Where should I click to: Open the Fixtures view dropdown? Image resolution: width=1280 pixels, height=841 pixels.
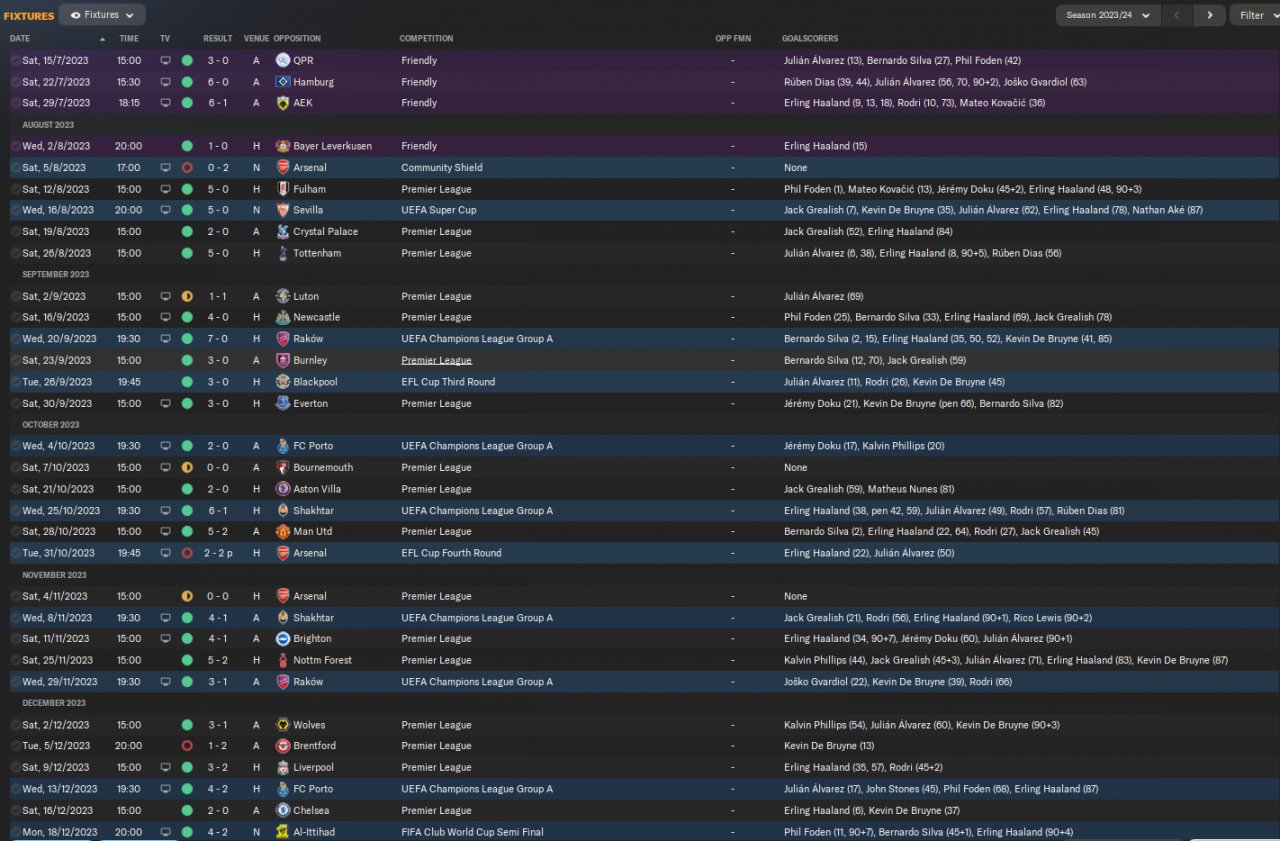[102, 15]
